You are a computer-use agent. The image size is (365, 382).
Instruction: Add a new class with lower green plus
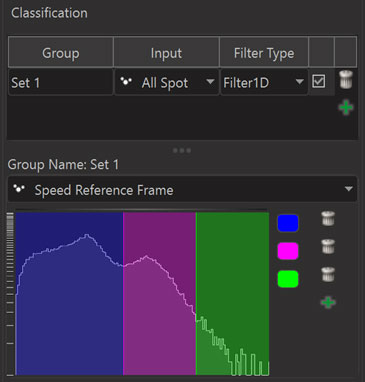pyautogui.click(x=328, y=302)
